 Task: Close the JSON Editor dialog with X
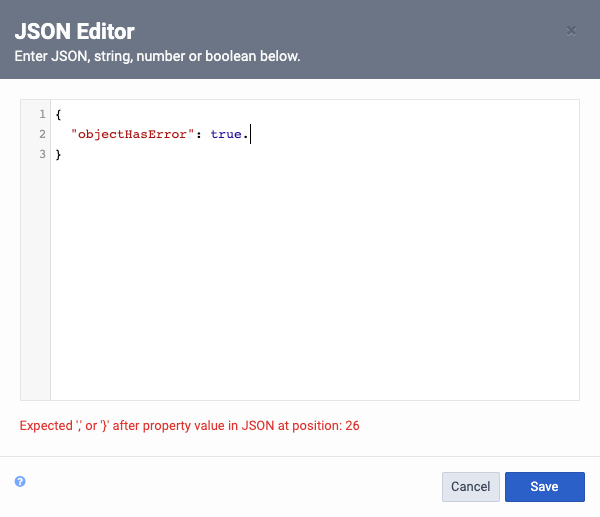(571, 31)
